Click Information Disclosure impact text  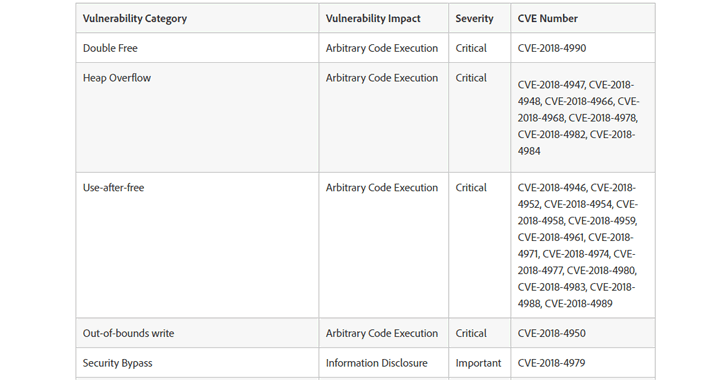[377, 363]
